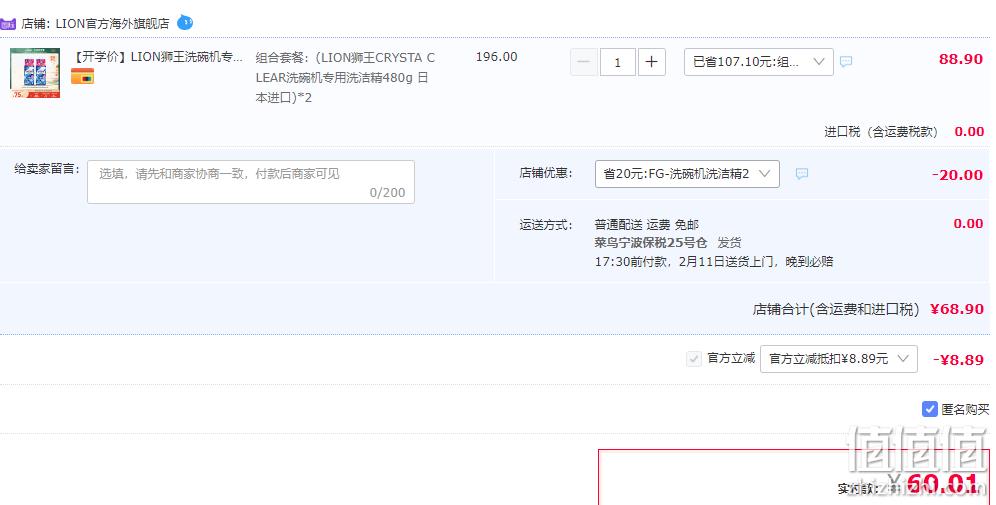This screenshot has height=505, width=996.
Task: Open the 省20元:FG-洗碗机洗洁精2 store discount dropdown
Action: coord(687,174)
